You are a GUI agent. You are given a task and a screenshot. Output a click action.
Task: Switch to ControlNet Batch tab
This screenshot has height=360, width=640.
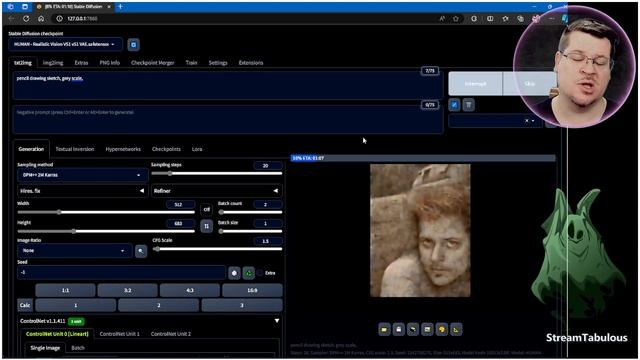78,348
